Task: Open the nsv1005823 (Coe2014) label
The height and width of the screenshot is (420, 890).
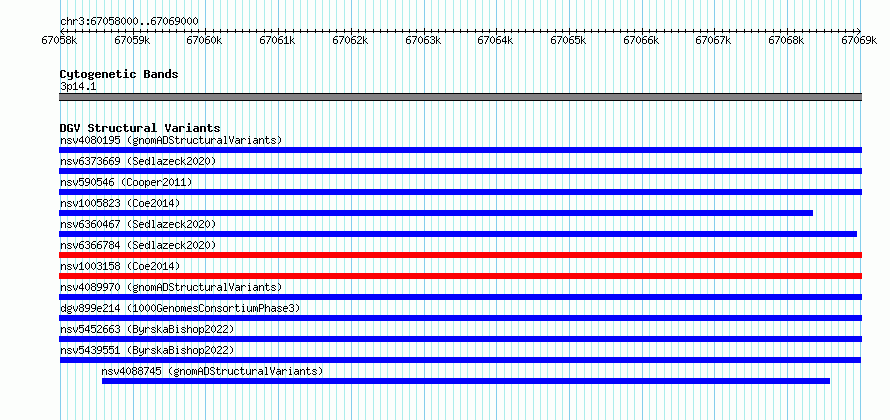Action: coord(120,203)
